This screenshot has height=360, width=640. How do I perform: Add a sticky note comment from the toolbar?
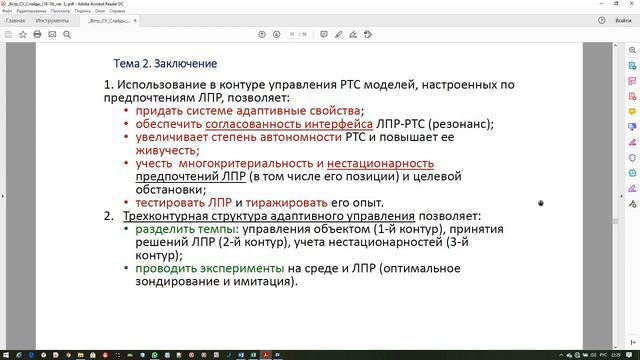(x=324, y=35)
